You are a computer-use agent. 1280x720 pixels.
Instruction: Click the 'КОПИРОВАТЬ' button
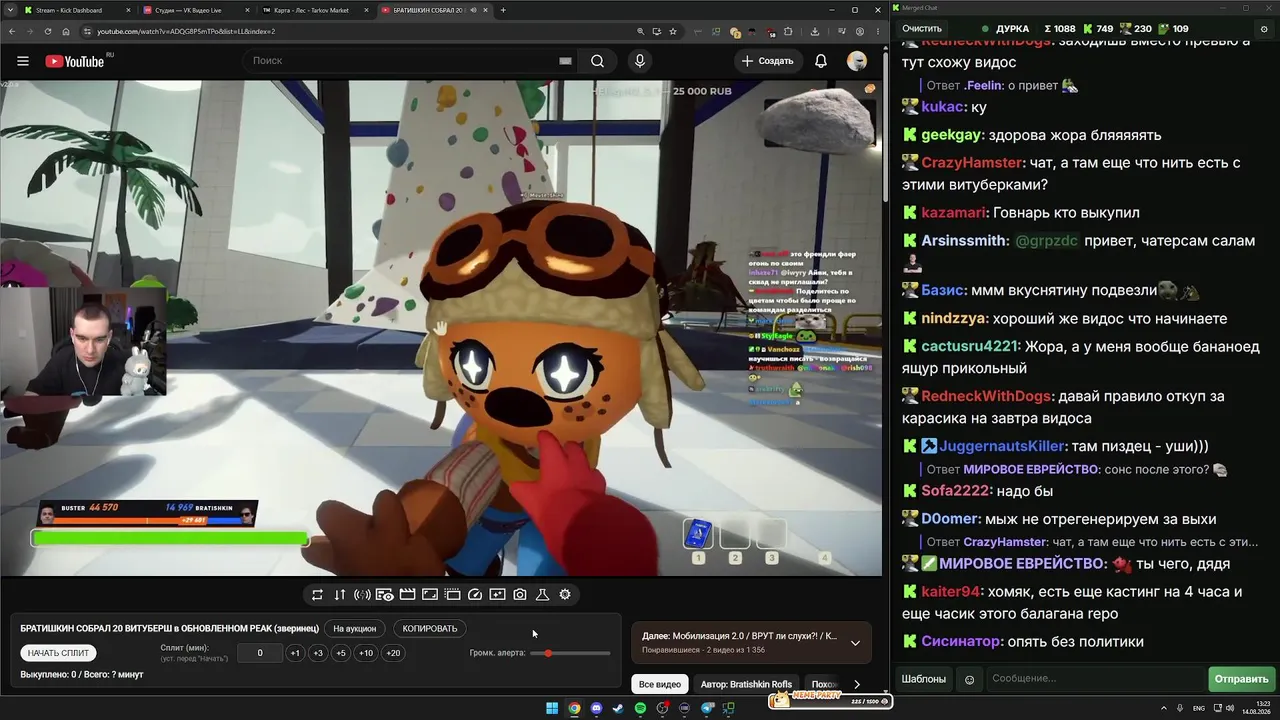[x=430, y=629]
